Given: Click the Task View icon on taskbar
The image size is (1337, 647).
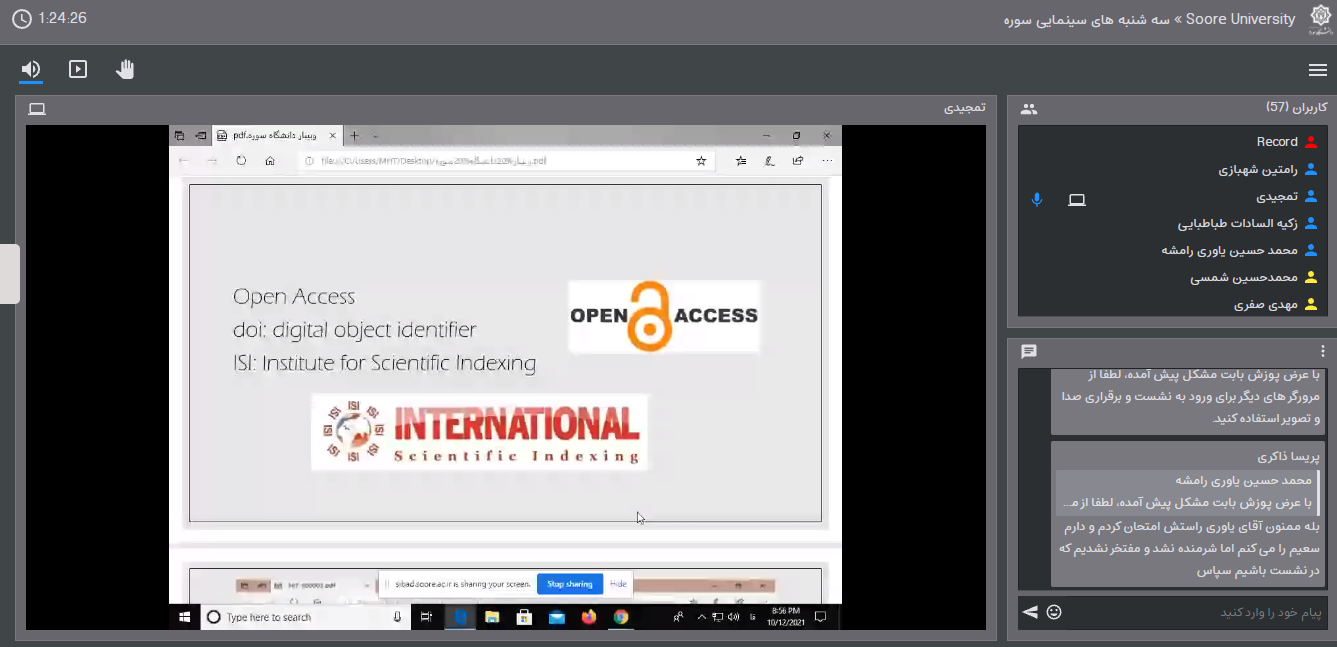Looking at the screenshot, I should pos(427,618).
